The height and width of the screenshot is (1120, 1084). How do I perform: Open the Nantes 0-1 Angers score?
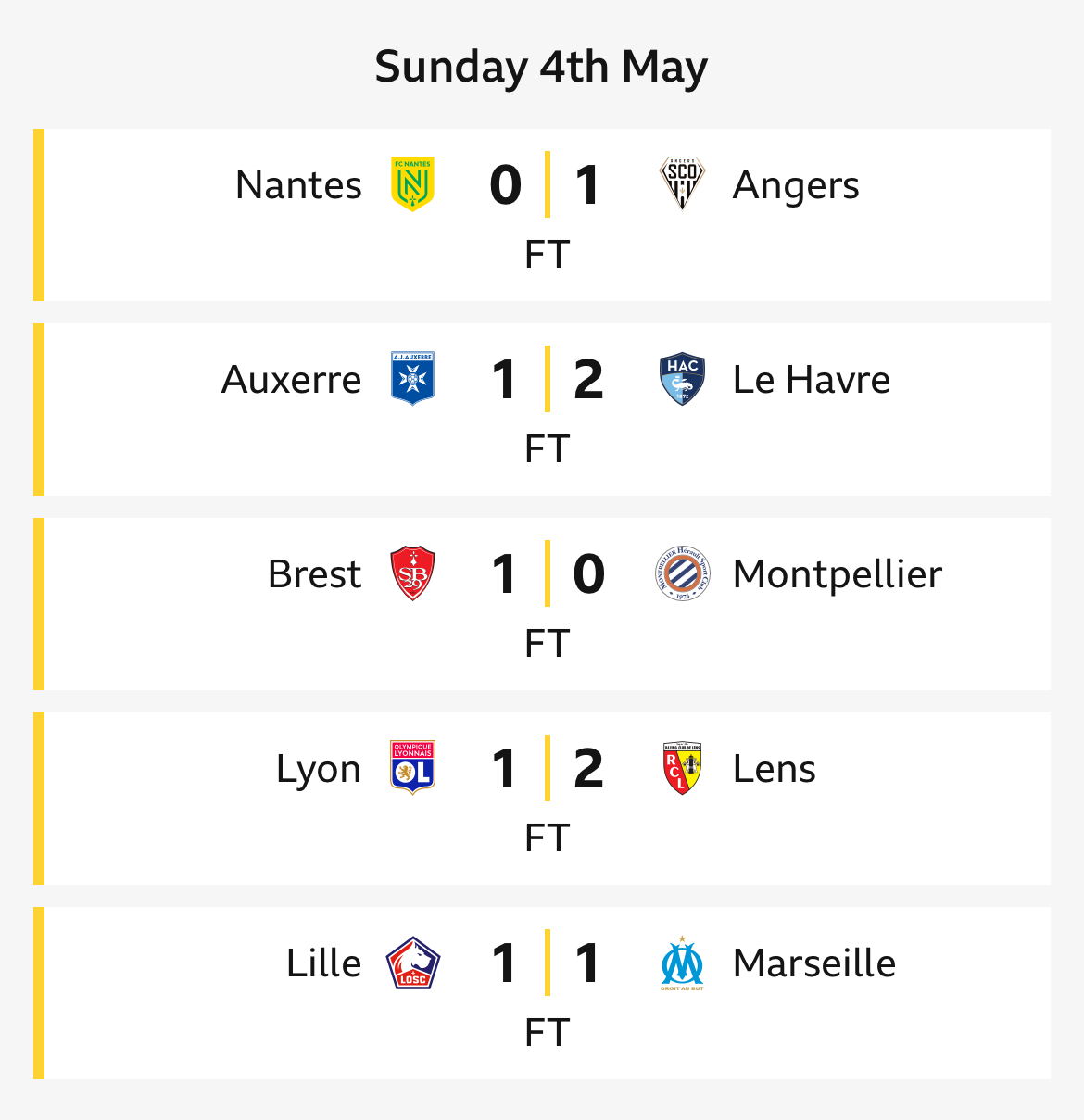pyautogui.click(x=547, y=184)
